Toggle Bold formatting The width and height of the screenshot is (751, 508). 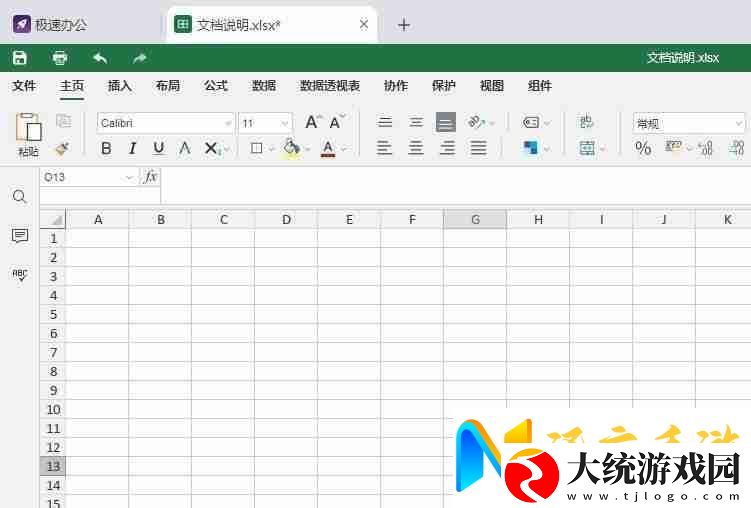[x=106, y=148]
